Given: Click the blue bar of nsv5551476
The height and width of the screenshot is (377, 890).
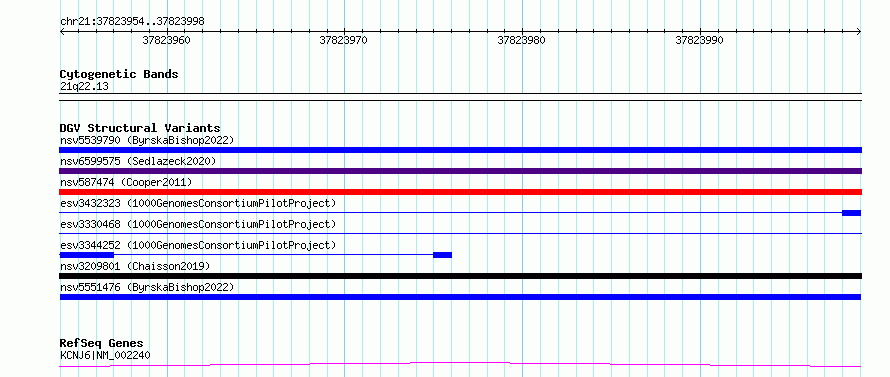Looking at the screenshot, I should click(x=460, y=297).
